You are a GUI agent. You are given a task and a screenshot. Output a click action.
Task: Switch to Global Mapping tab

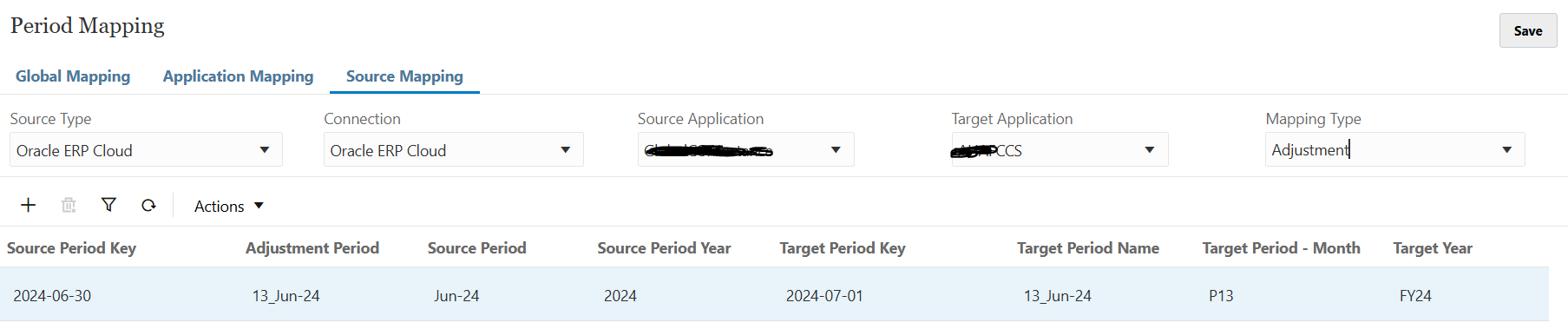(x=73, y=76)
